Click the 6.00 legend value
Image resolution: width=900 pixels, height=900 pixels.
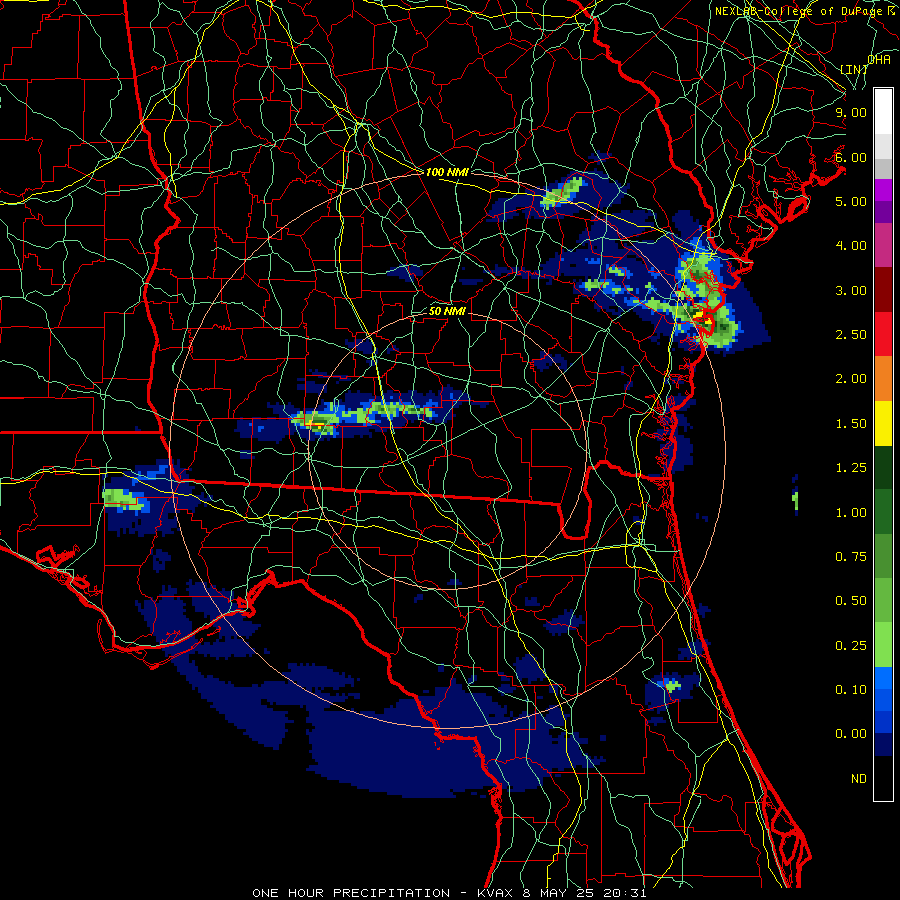coord(851,157)
